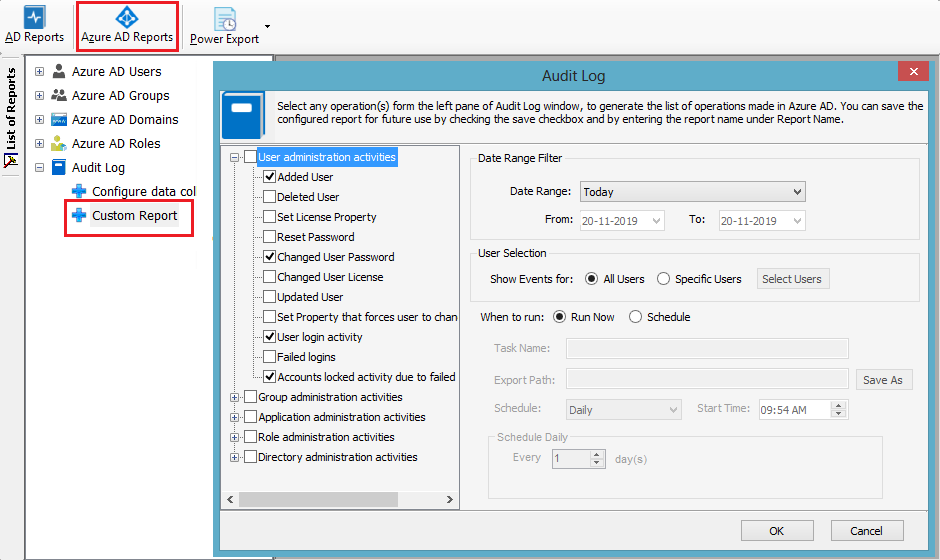Select the Azure AD Groups icon
The height and width of the screenshot is (560, 940).
59,95
